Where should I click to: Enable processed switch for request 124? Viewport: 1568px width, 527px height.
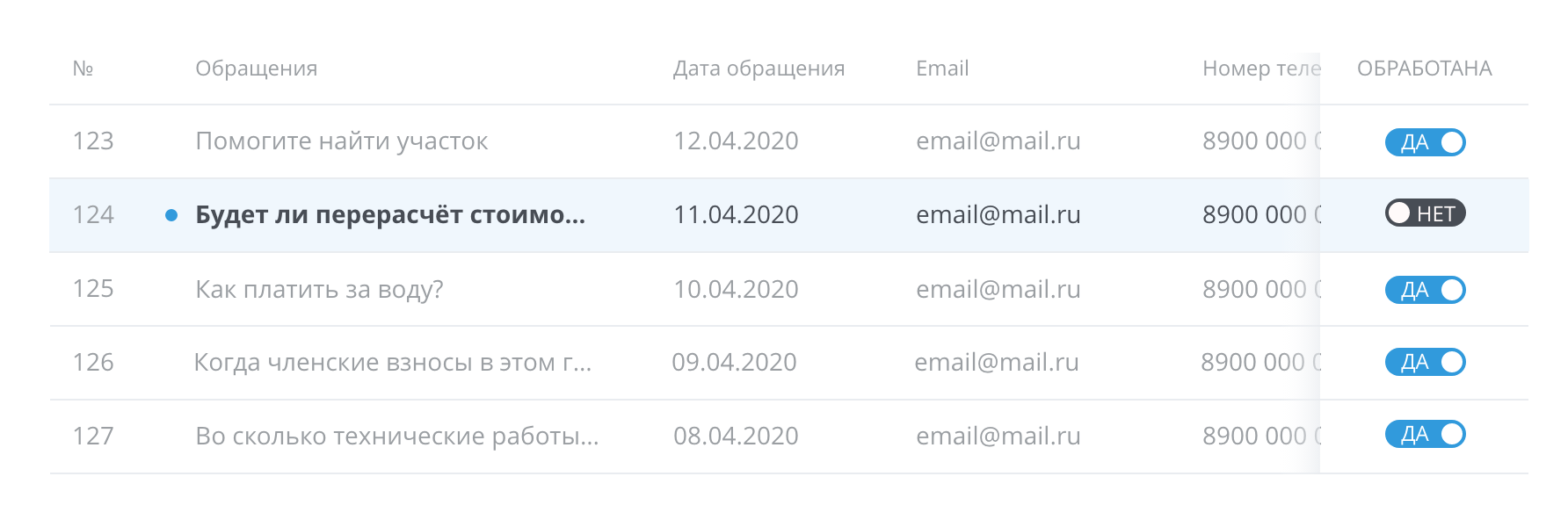click(1425, 213)
